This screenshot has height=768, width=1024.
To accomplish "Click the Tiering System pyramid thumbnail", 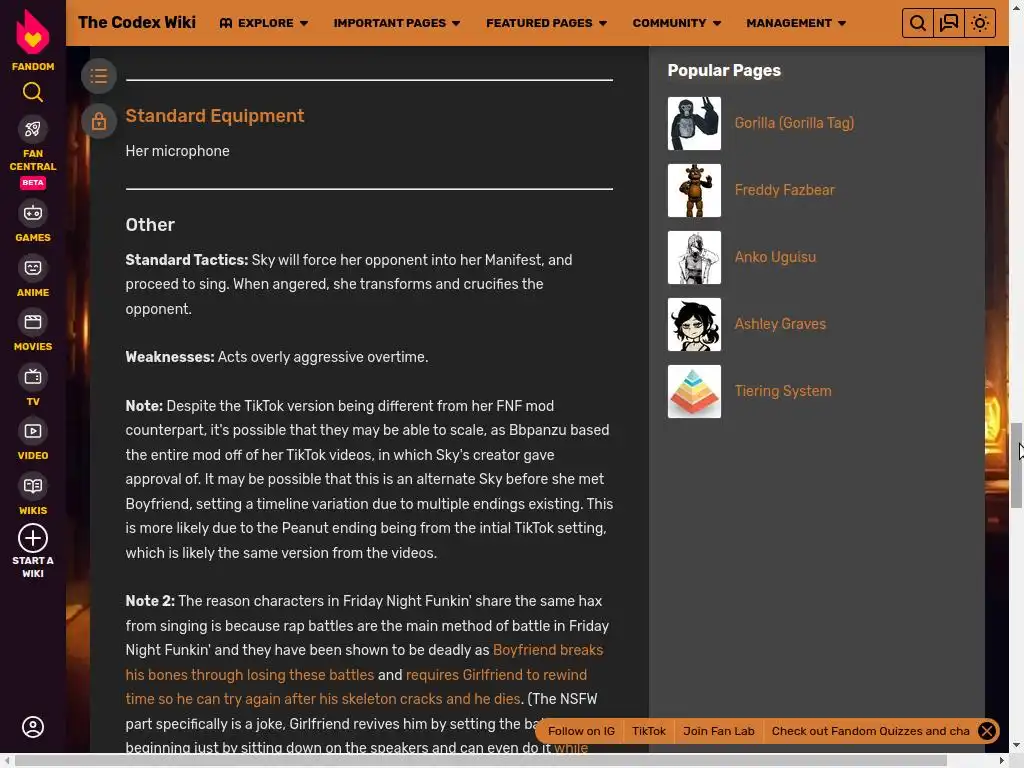I will click(694, 391).
